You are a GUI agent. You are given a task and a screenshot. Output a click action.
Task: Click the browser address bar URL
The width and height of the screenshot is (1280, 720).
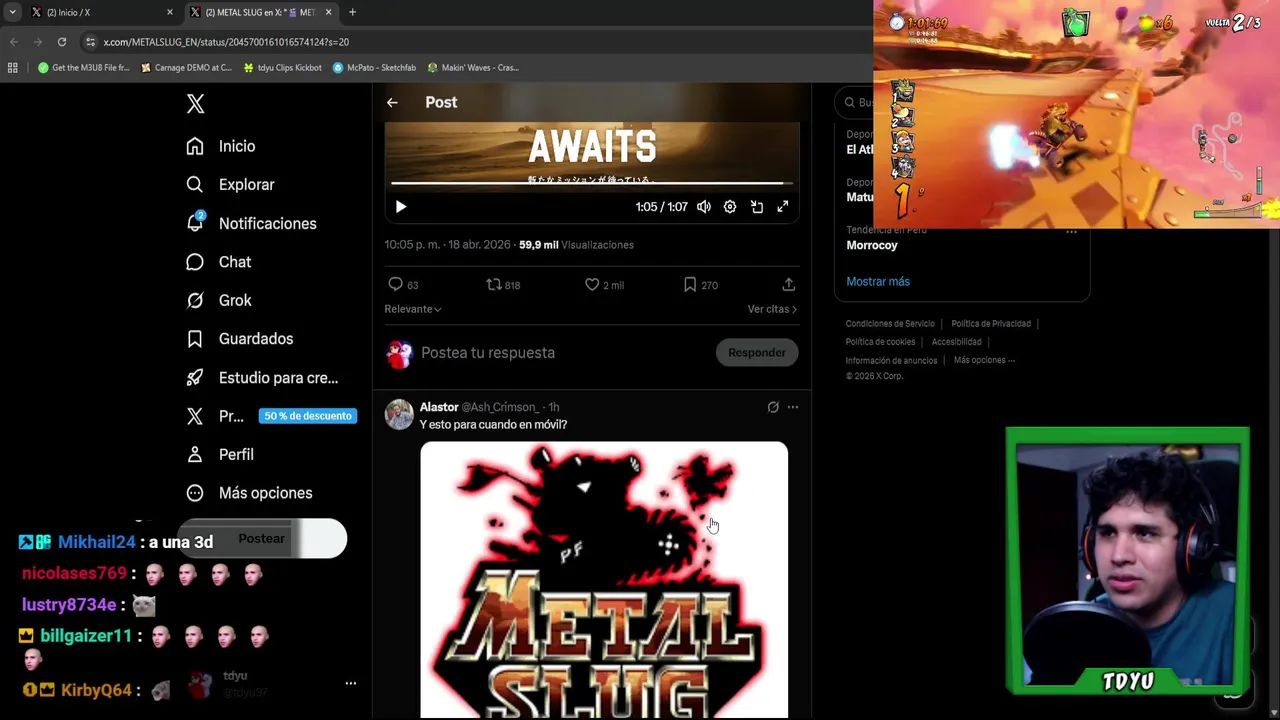tap(226, 42)
